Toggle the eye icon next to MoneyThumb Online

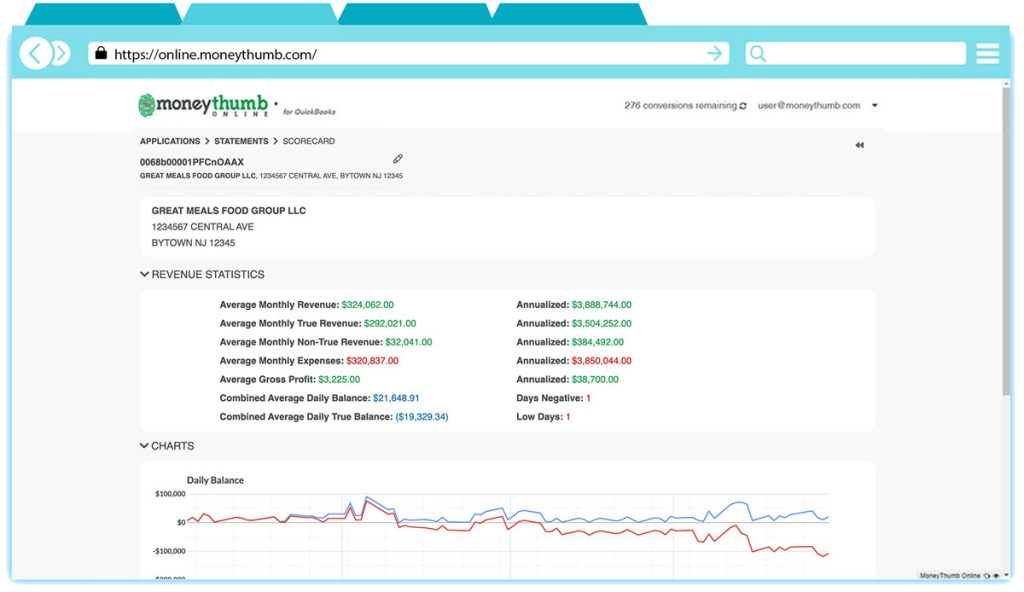997,575
